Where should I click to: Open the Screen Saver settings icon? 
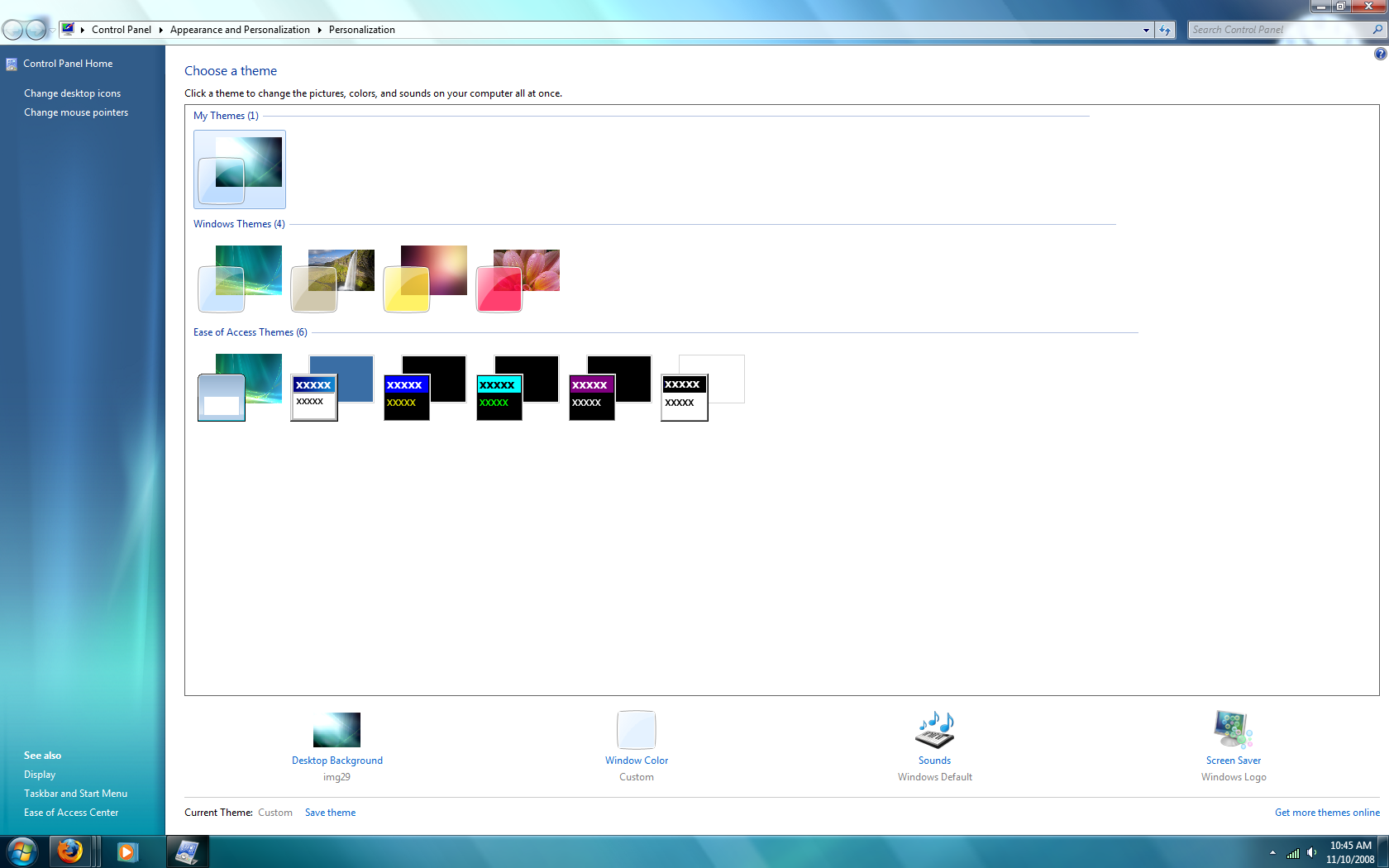[1233, 730]
